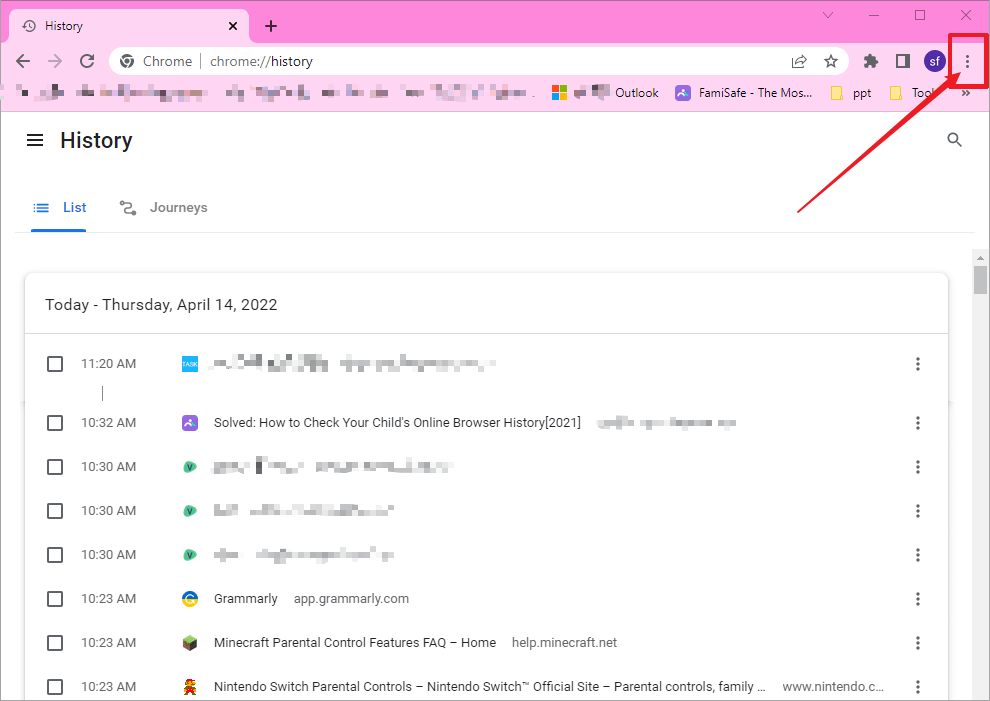This screenshot has width=990, height=701.
Task: Check the Grammarly history entry checkbox
Action: tap(55, 599)
